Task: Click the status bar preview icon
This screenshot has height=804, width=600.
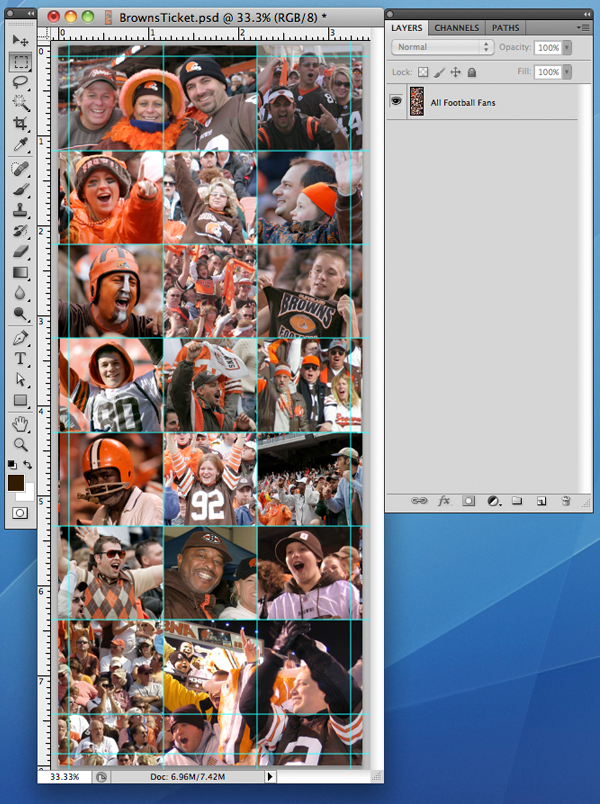Action: tap(102, 777)
